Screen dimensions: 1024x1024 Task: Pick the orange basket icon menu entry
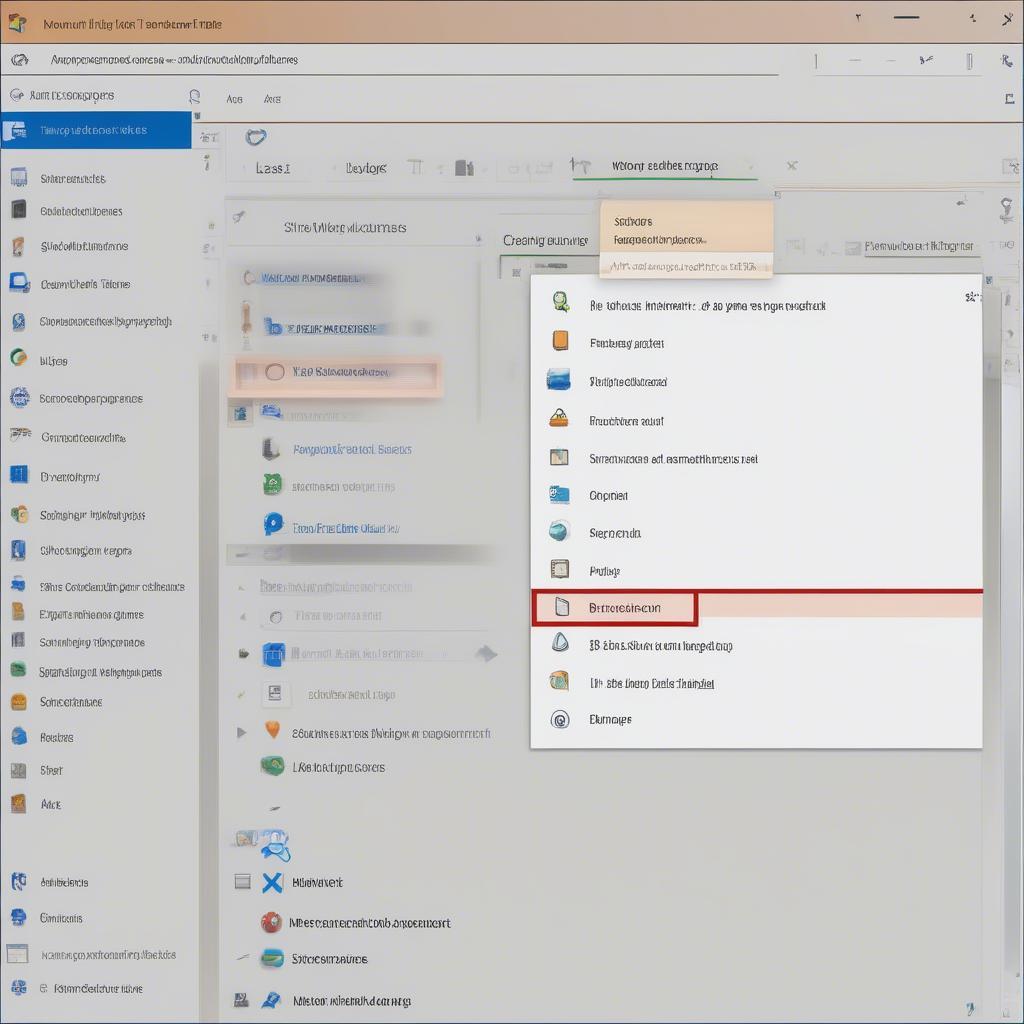[756, 420]
